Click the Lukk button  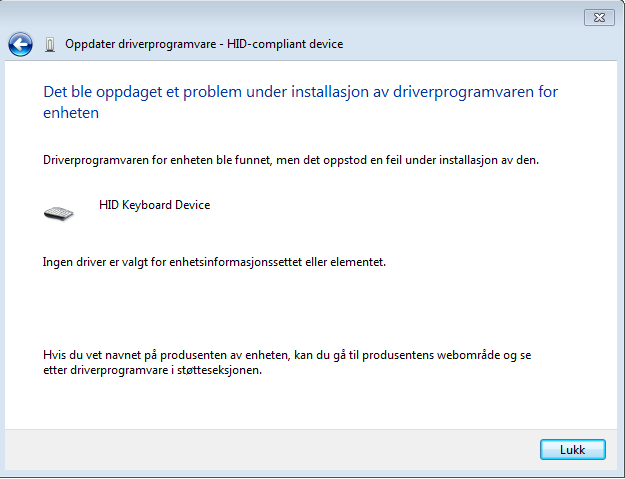(573, 450)
